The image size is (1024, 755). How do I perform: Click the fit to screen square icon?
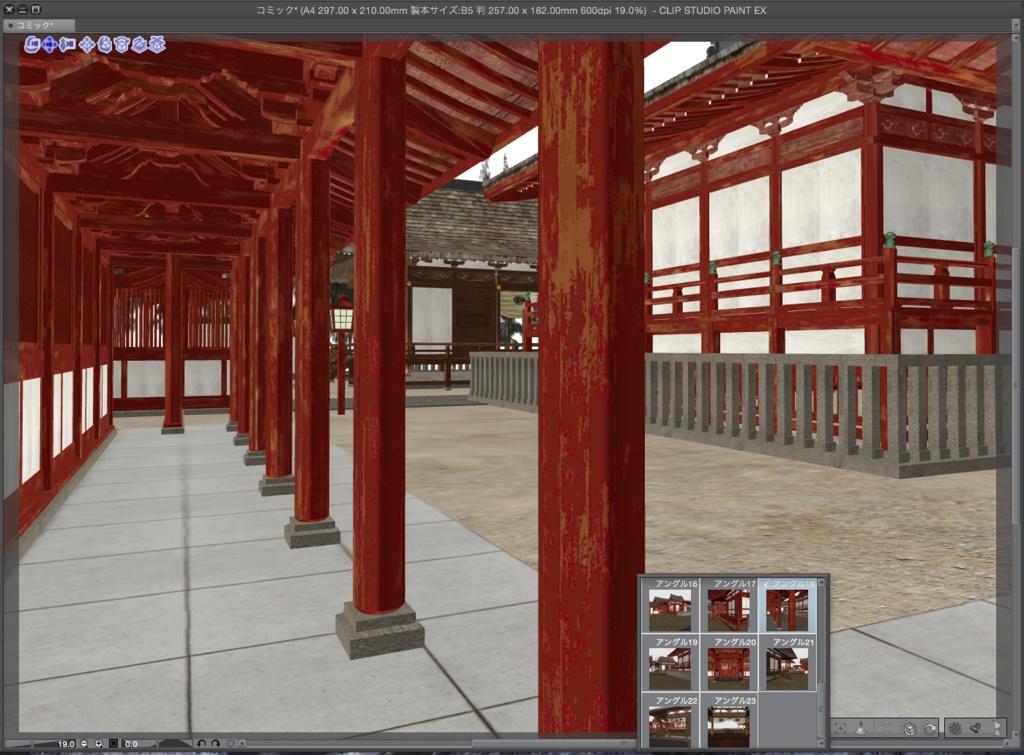[x=113, y=742]
